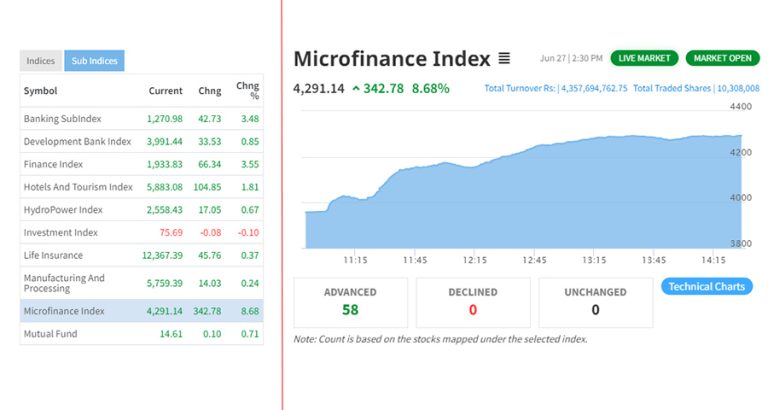Select the Hotels And Tourism Index row
768x410 pixels.
pyautogui.click(x=142, y=187)
